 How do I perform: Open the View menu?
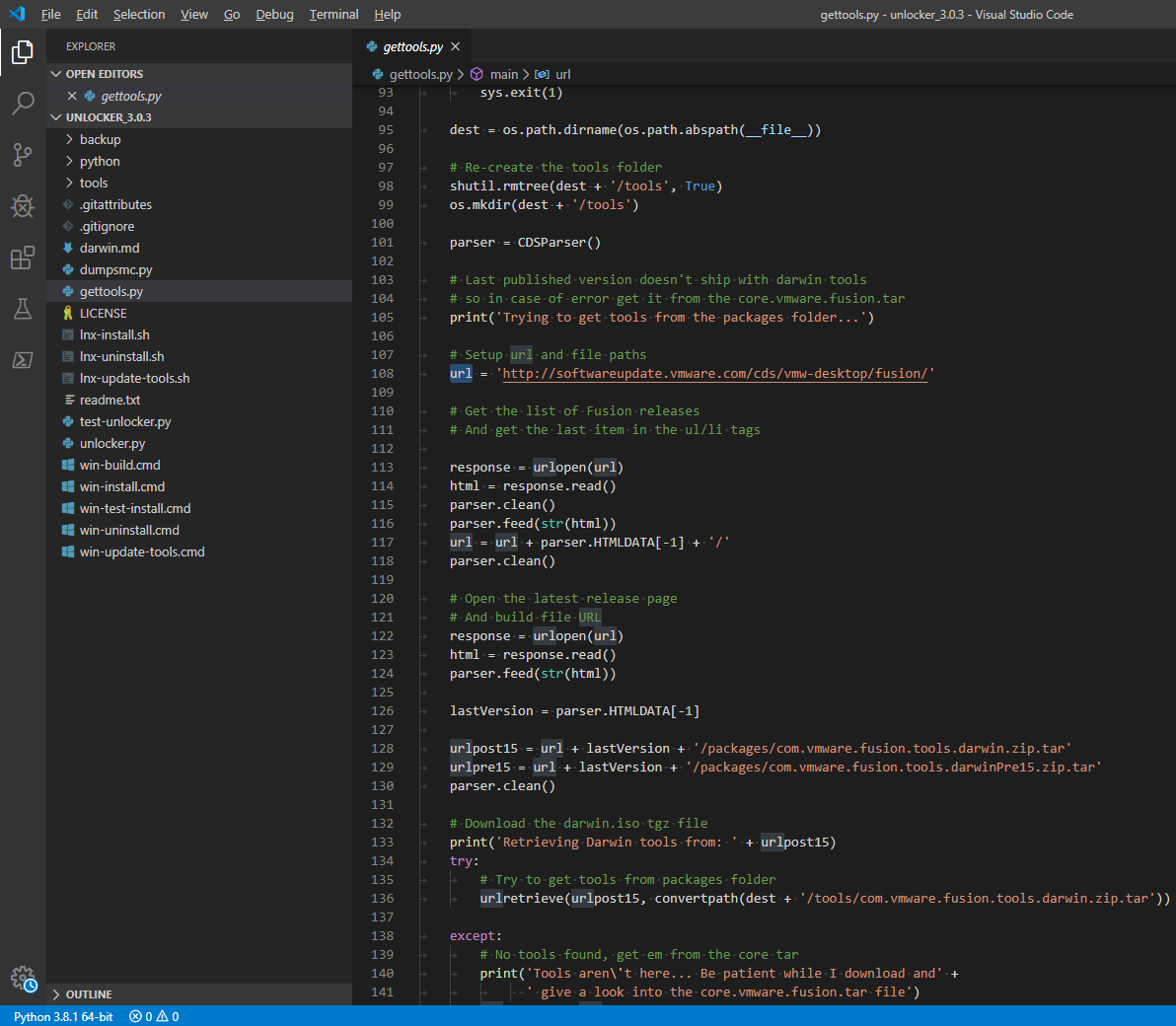[194, 14]
